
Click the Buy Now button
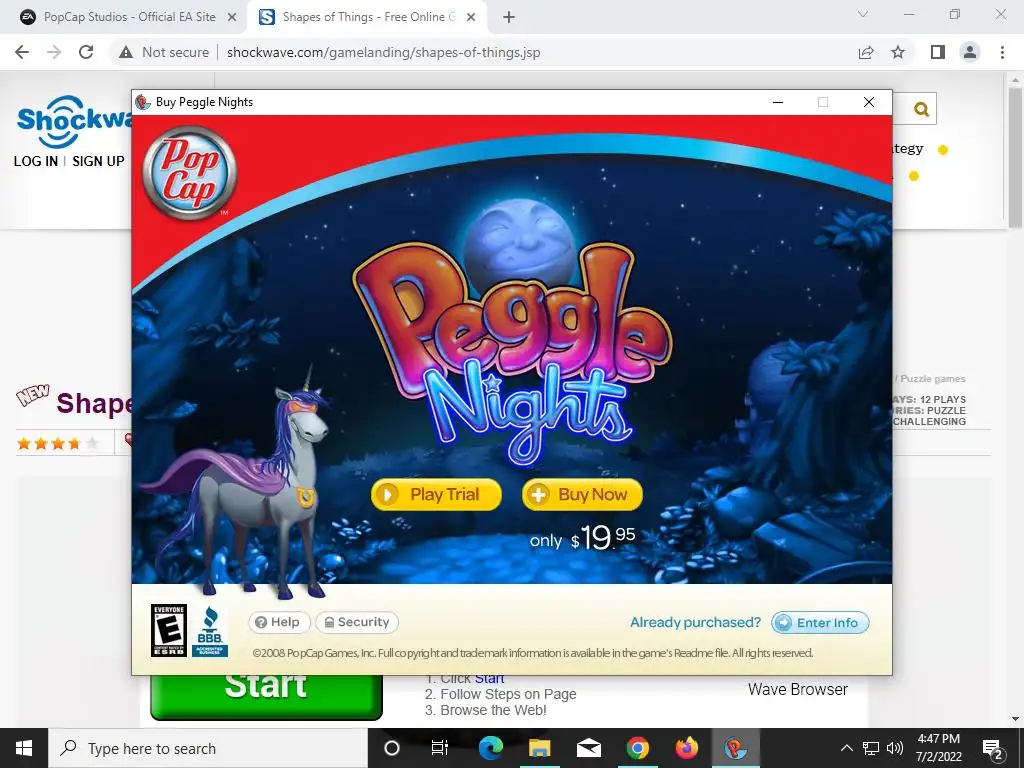[582, 494]
